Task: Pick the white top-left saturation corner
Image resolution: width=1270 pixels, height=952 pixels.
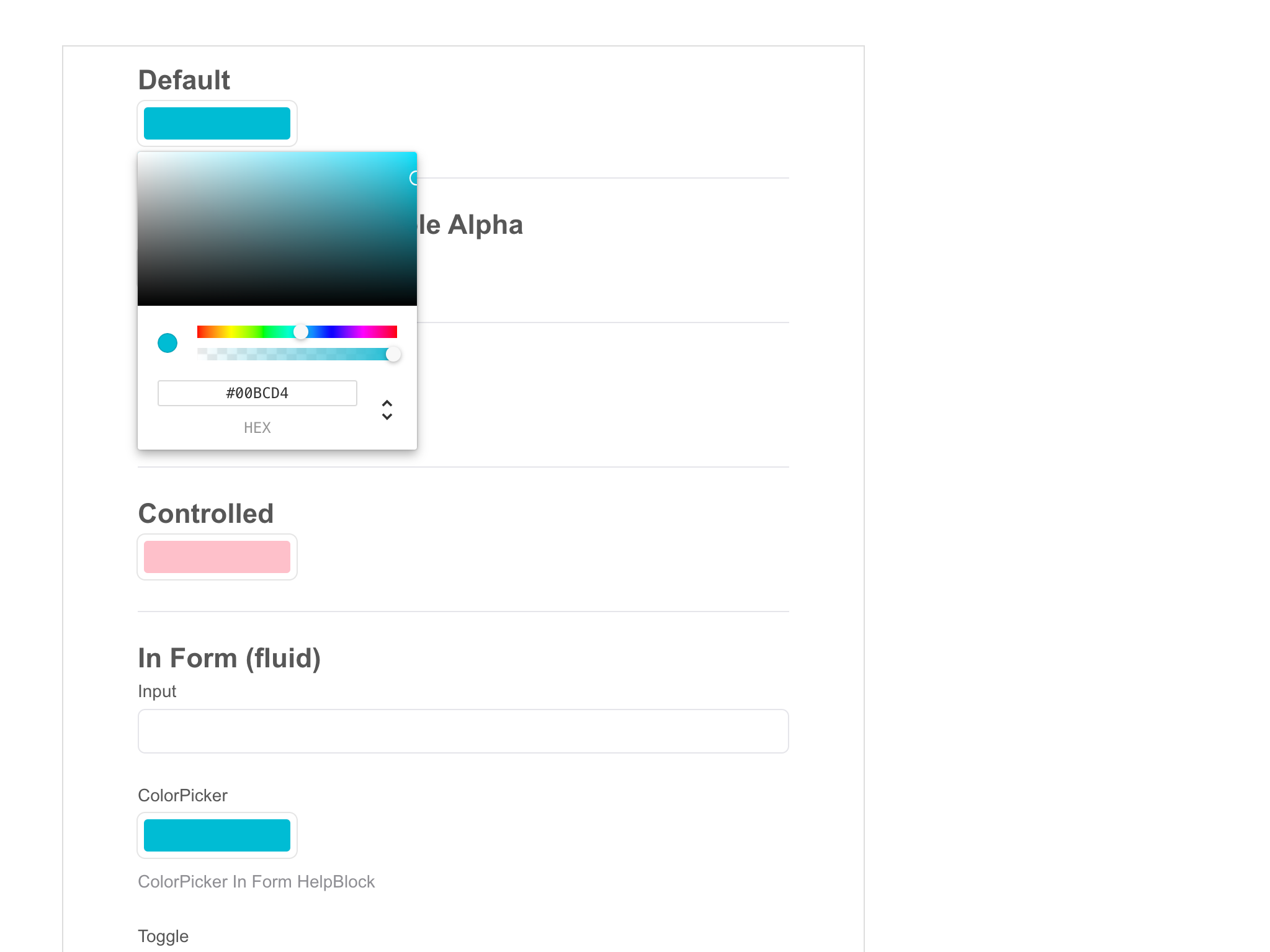Action: tap(140, 154)
